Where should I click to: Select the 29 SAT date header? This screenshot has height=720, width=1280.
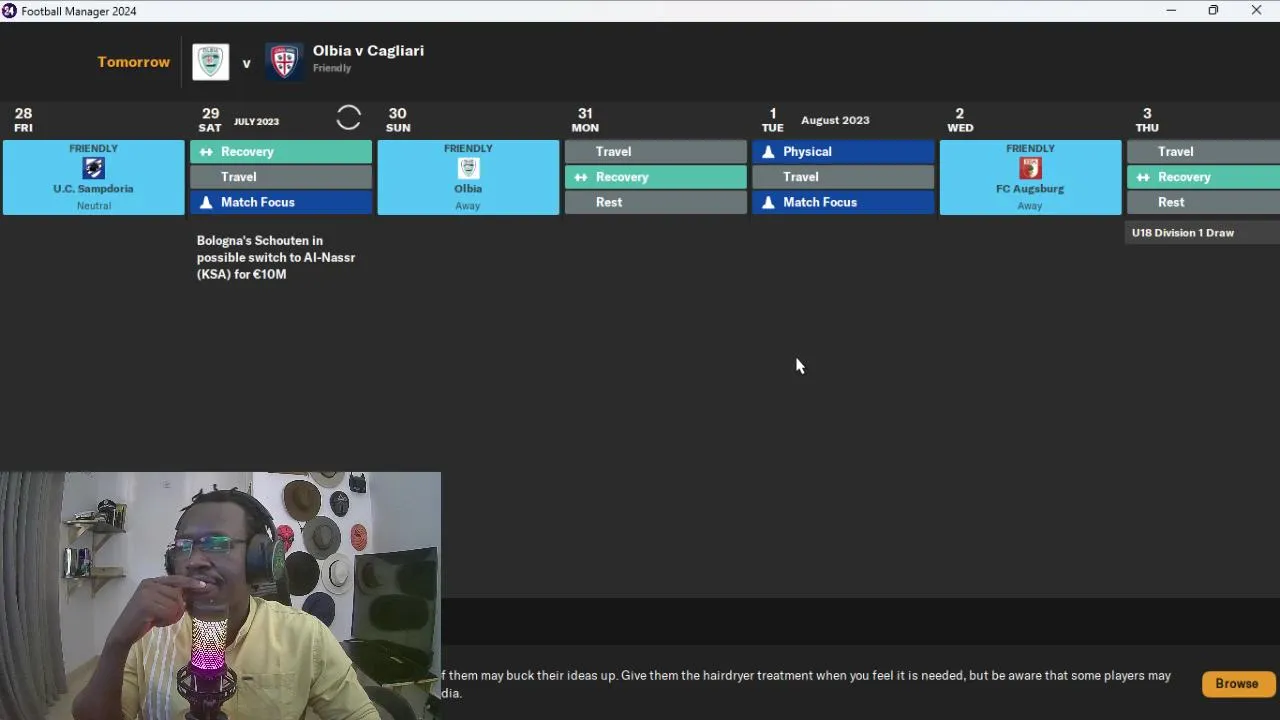click(210, 120)
